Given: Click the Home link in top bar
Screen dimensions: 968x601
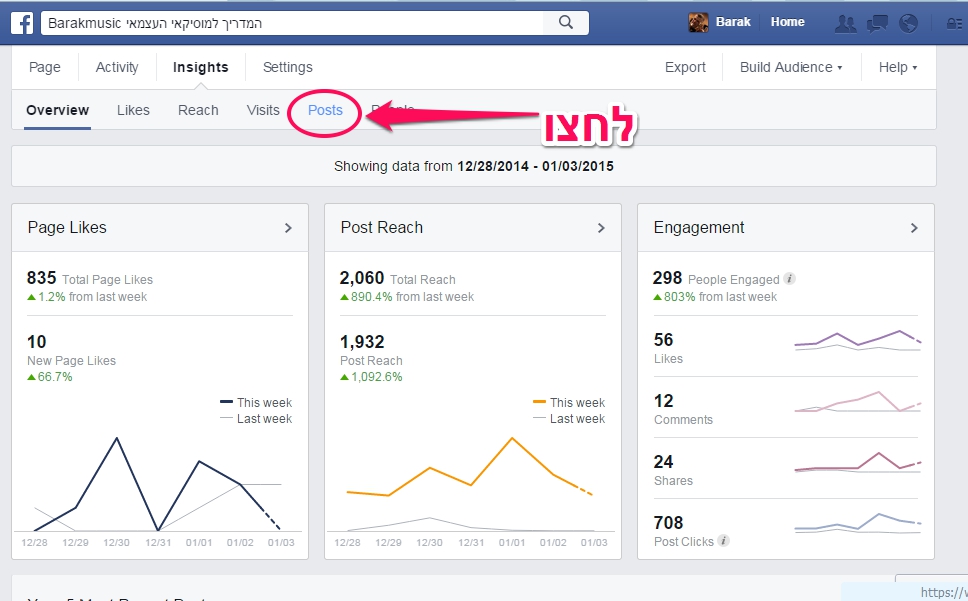Looking at the screenshot, I should [x=788, y=22].
